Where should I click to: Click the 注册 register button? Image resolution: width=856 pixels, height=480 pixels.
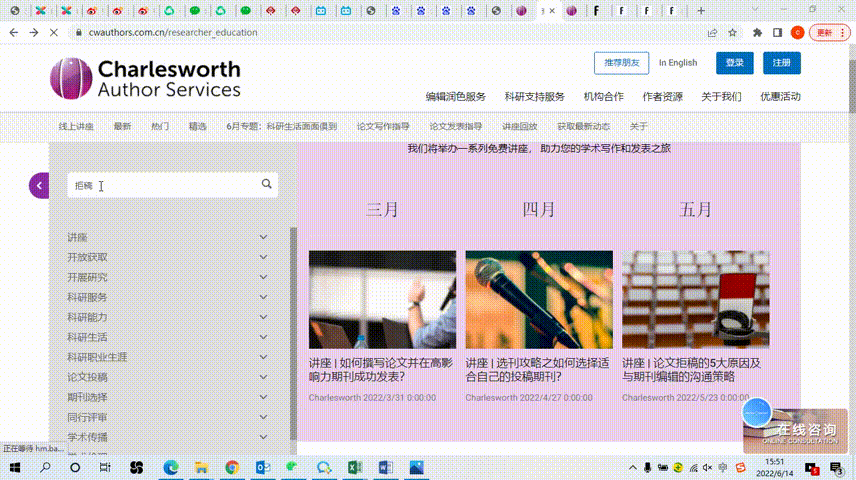tap(782, 63)
